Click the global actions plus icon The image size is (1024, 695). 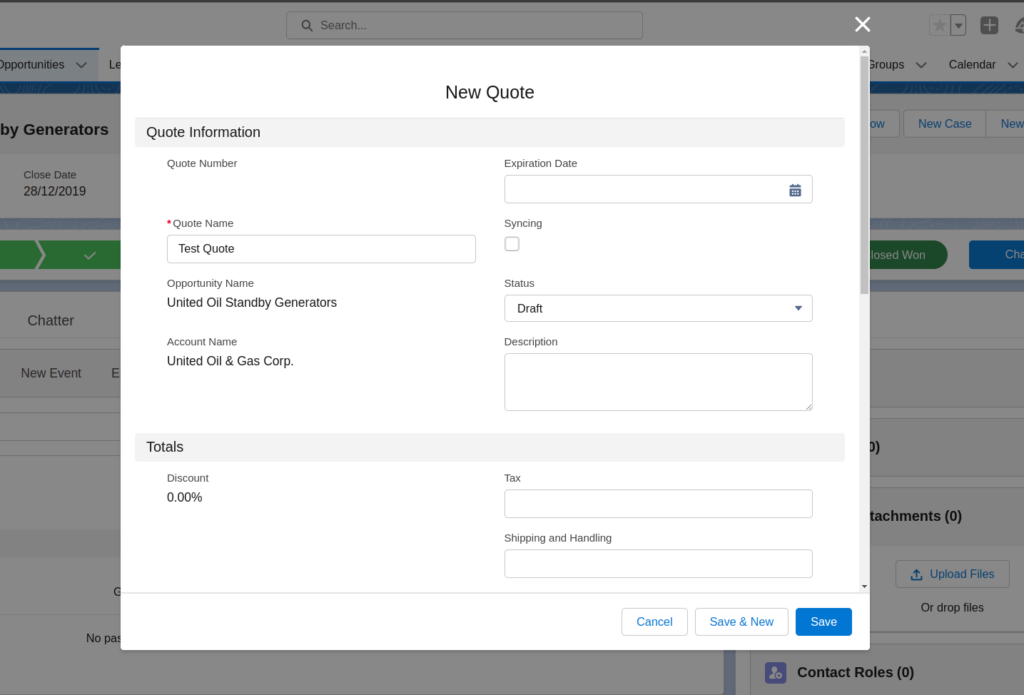click(x=989, y=26)
